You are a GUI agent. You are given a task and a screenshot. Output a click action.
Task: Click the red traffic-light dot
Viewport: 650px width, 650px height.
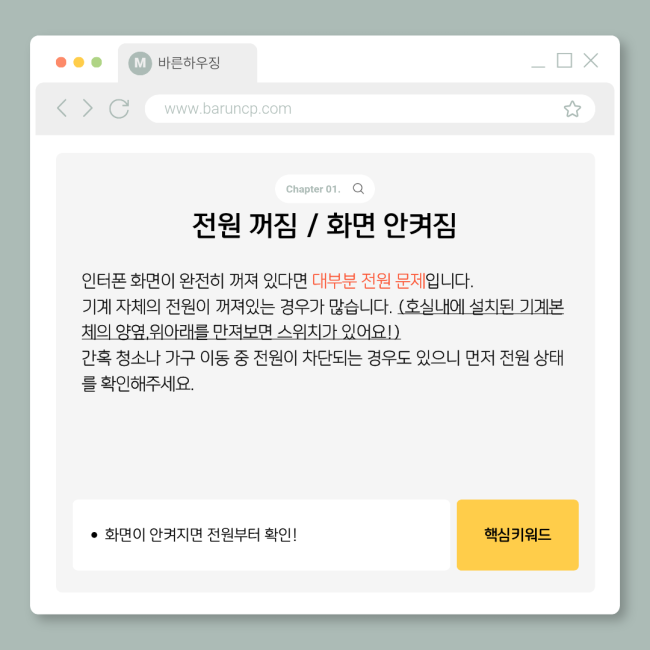(x=61, y=62)
